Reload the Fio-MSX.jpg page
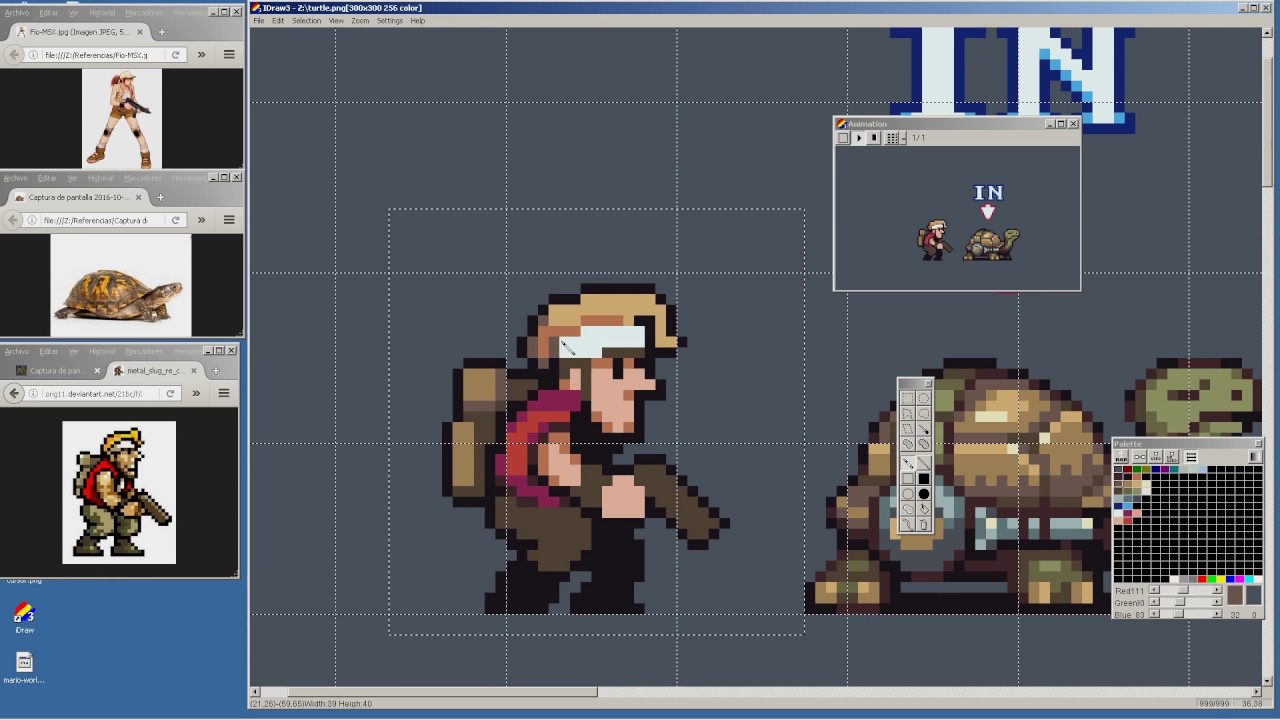The width and height of the screenshot is (1280, 720). (x=176, y=55)
